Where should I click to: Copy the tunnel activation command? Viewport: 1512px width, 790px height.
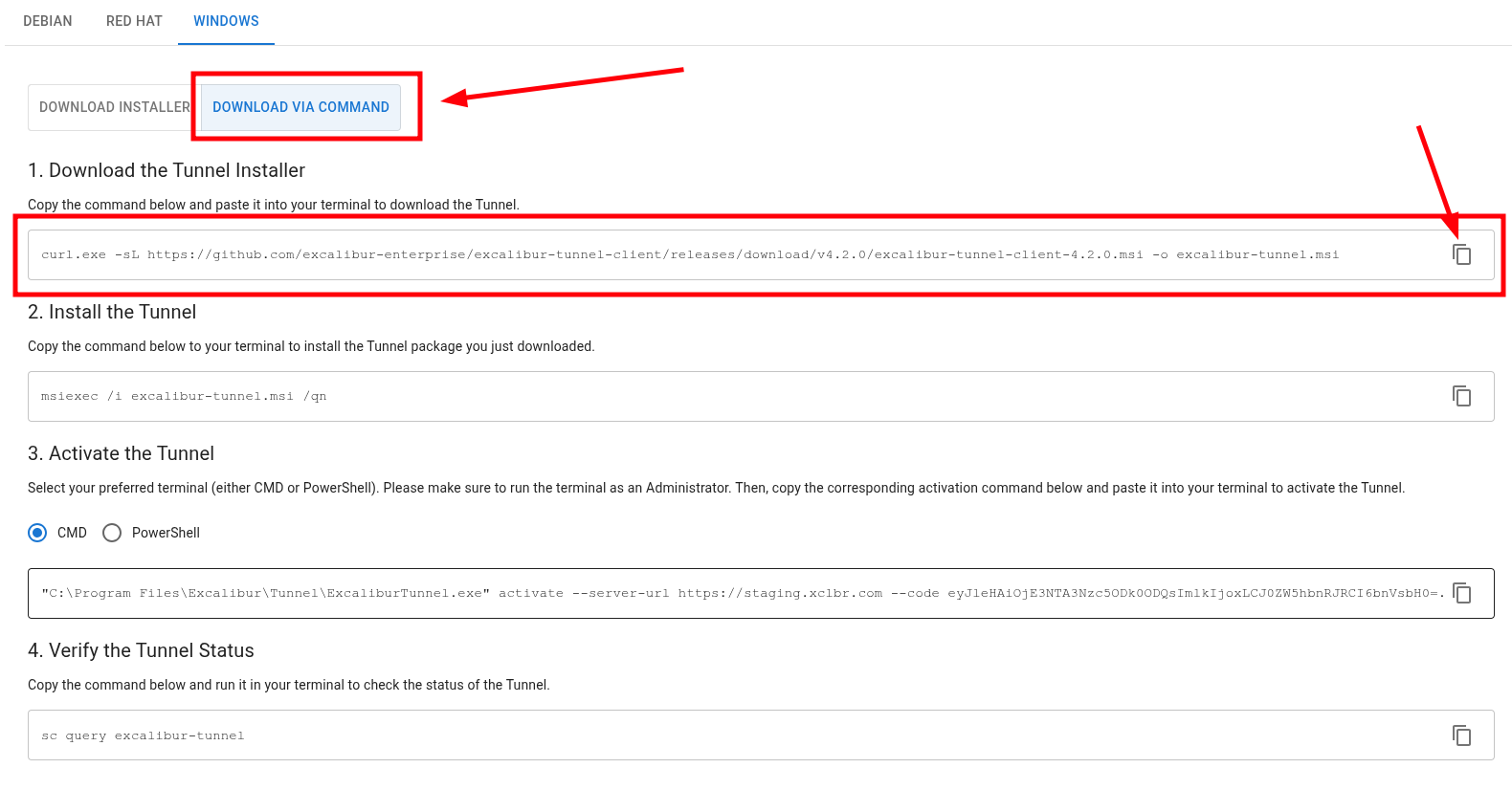coord(1461,593)
